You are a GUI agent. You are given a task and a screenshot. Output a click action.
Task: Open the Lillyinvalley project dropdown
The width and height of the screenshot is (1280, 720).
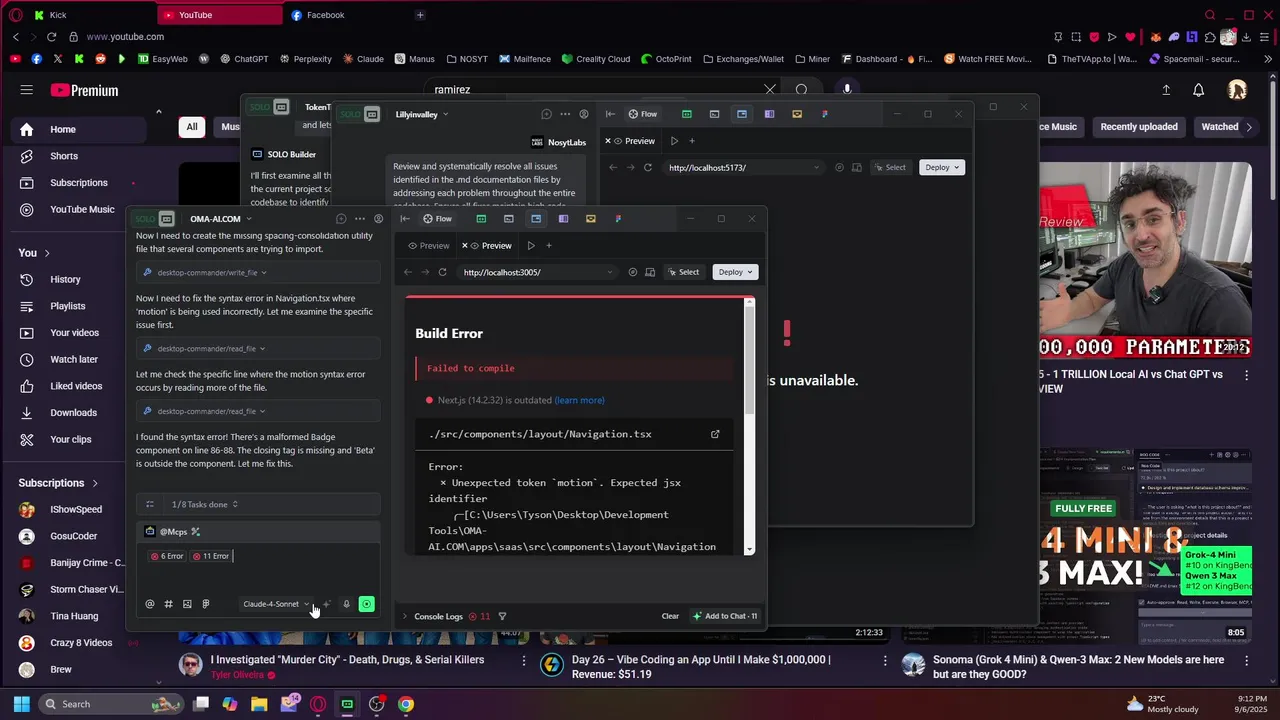(421, 114)
